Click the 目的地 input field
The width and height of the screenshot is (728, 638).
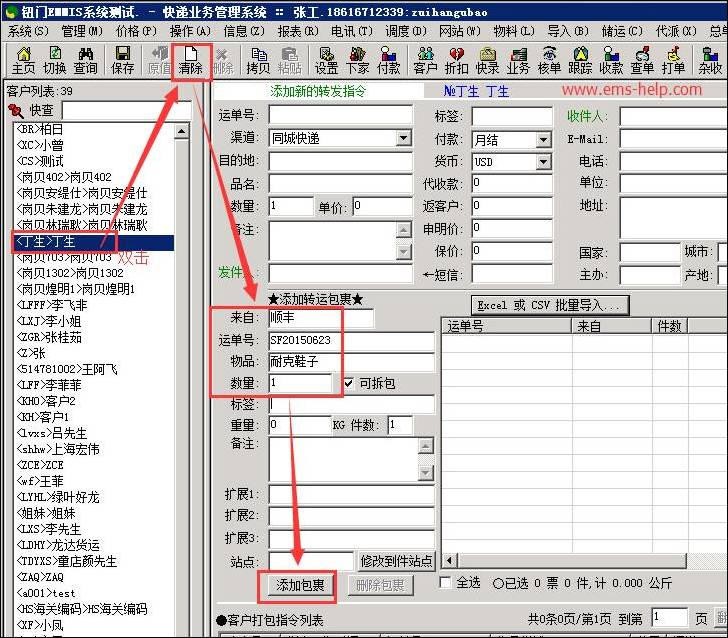click(x=340, y=161)
